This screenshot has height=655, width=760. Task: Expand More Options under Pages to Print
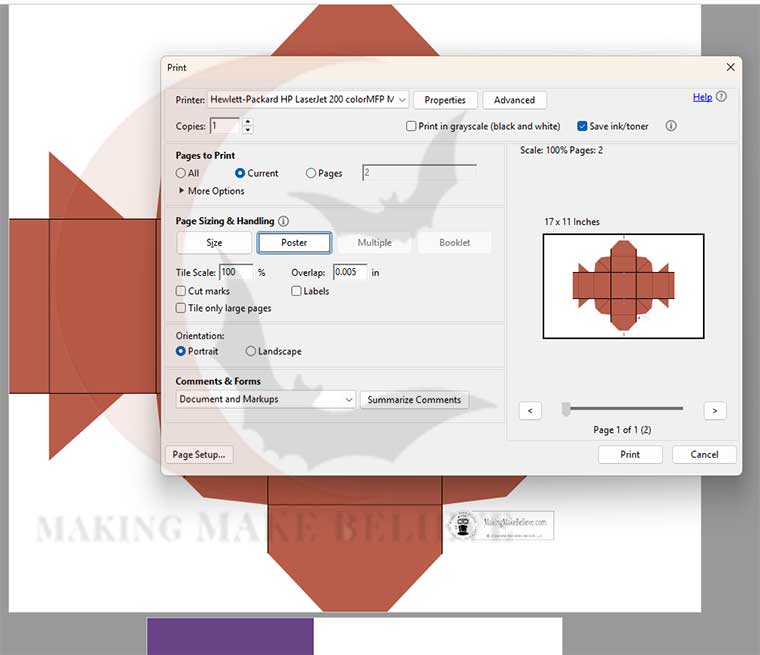(211, 191)
